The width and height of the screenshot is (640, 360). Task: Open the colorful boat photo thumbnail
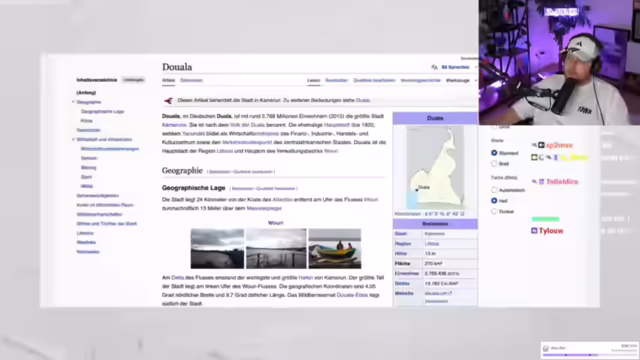[335, 249]
